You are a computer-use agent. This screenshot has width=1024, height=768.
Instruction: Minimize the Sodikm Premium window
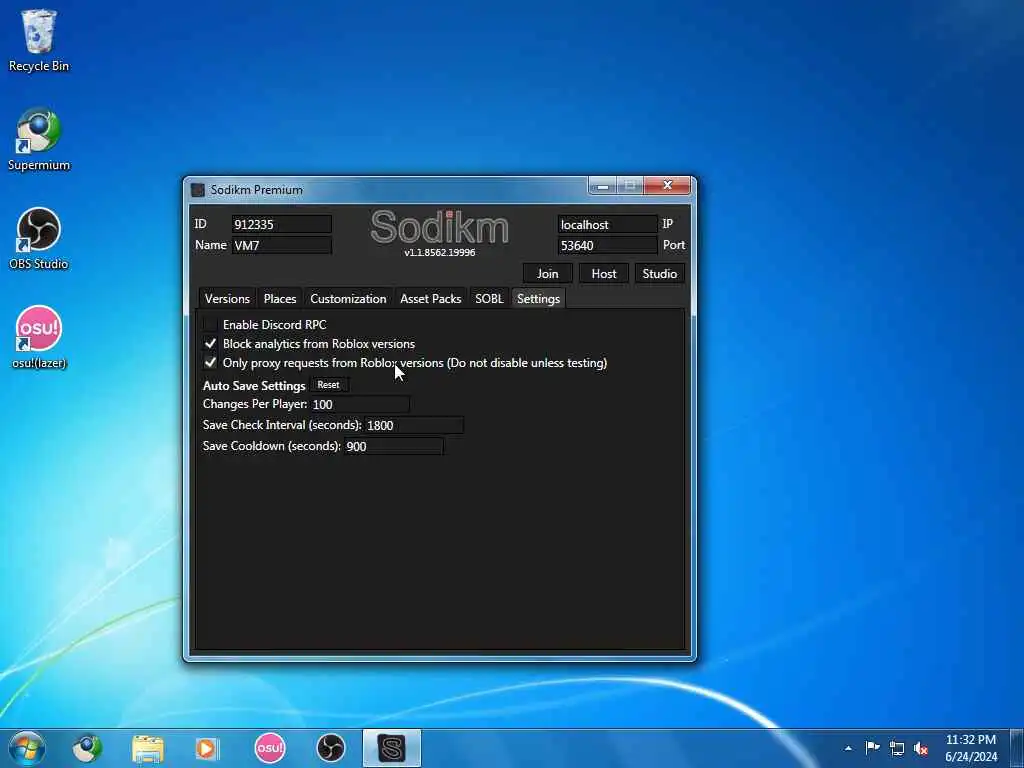point(602,185)
